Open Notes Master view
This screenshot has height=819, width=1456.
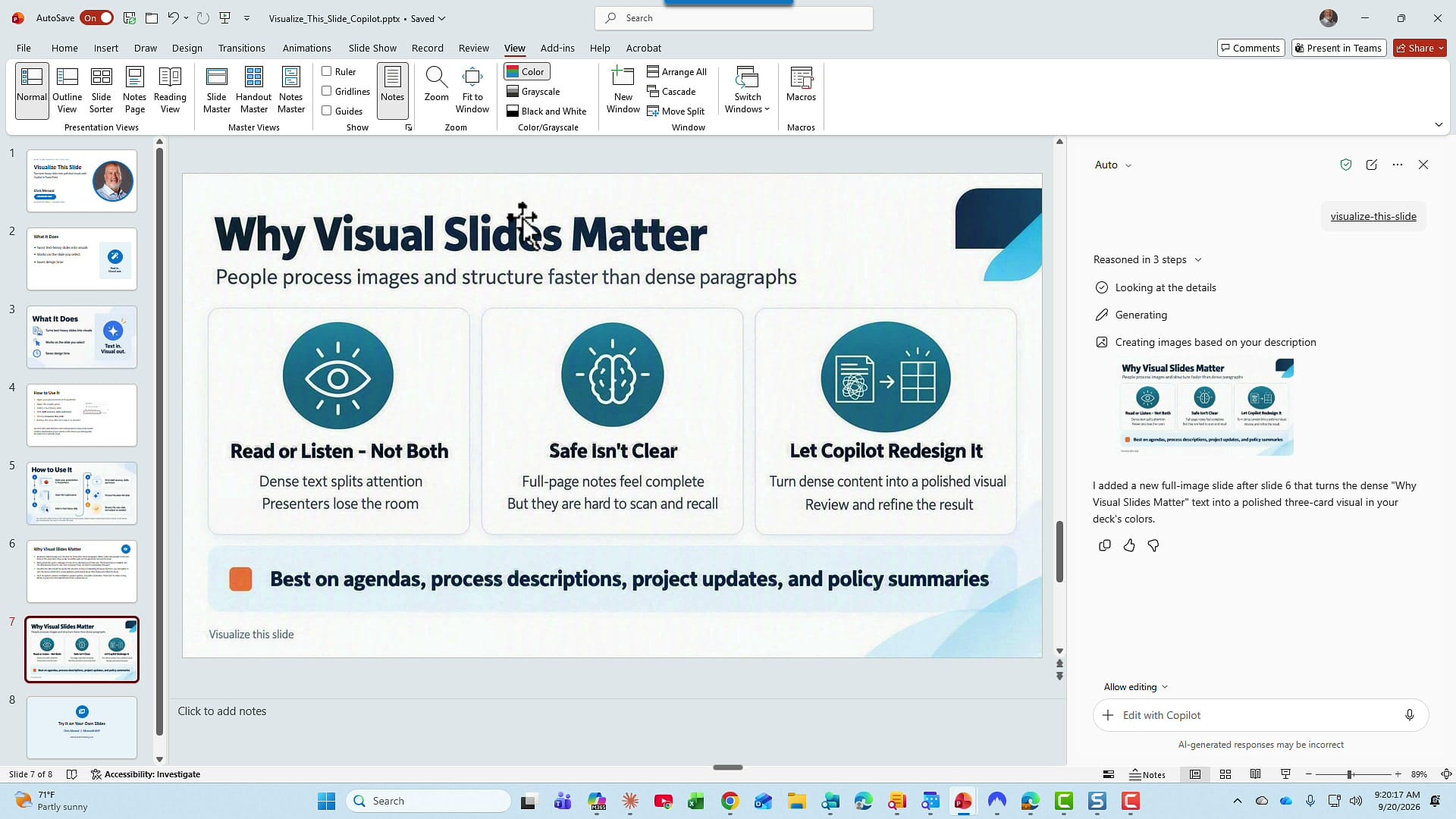pyautogui.click(x=290, y=90)
